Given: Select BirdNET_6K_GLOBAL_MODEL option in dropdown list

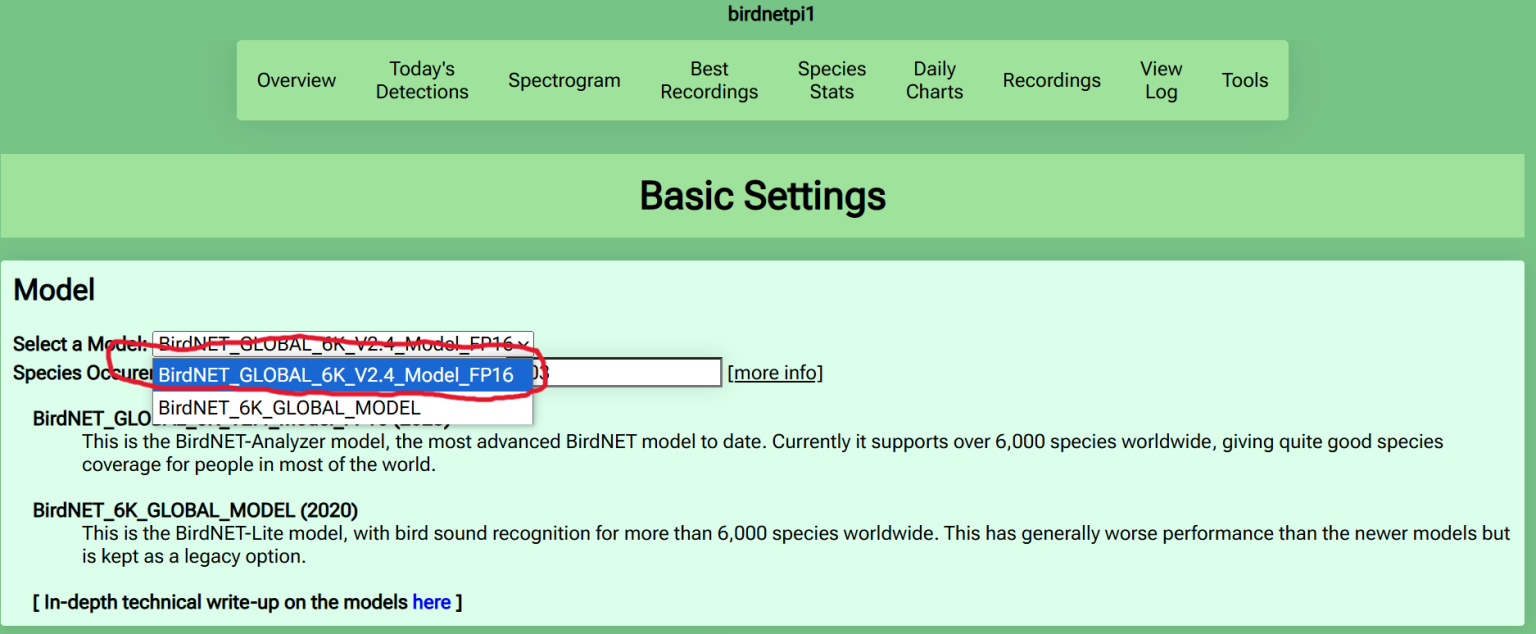Looking at the screenshot, I should point(290,408).
